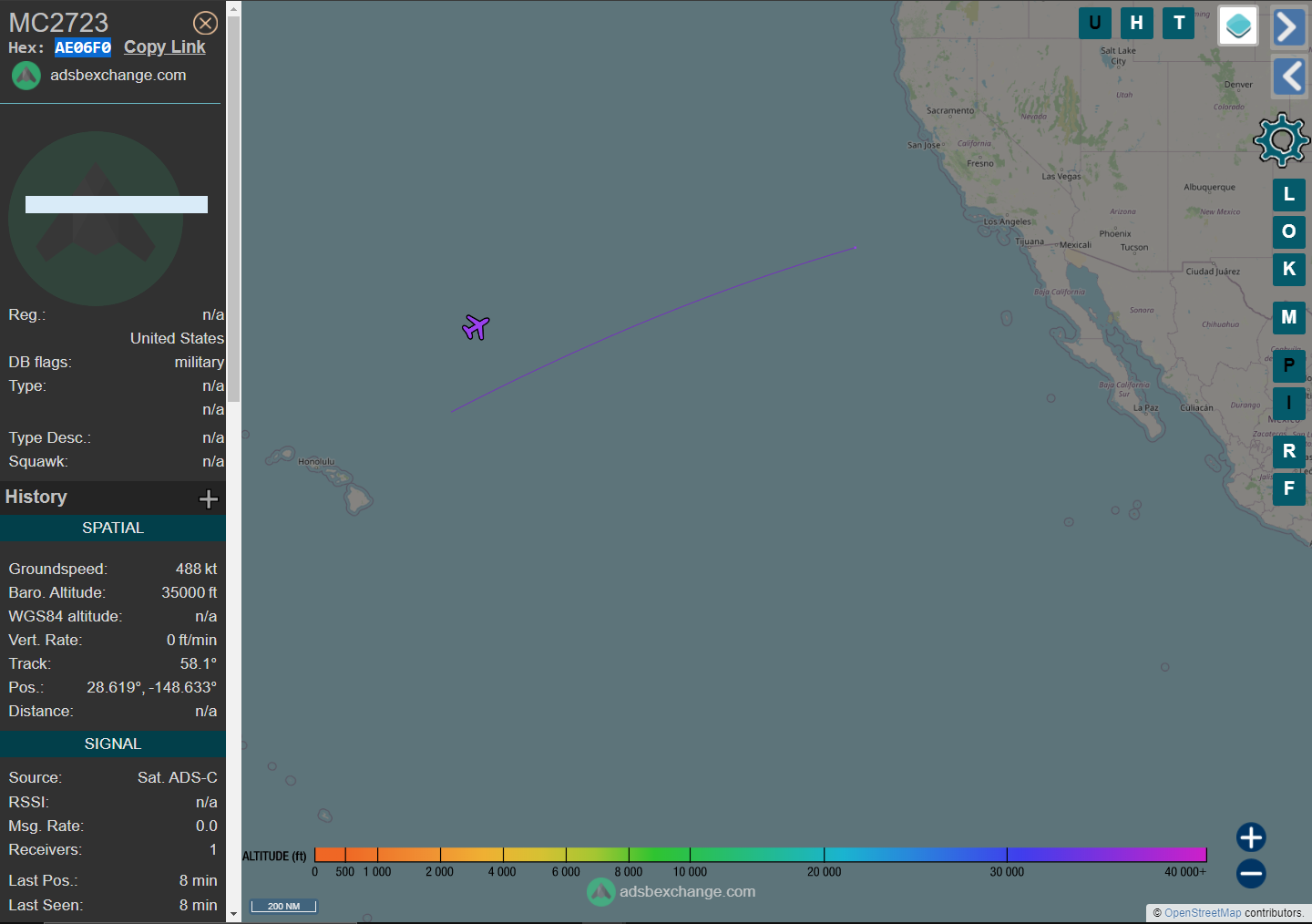Toggle the H map button

click(x=1137, y=23)
